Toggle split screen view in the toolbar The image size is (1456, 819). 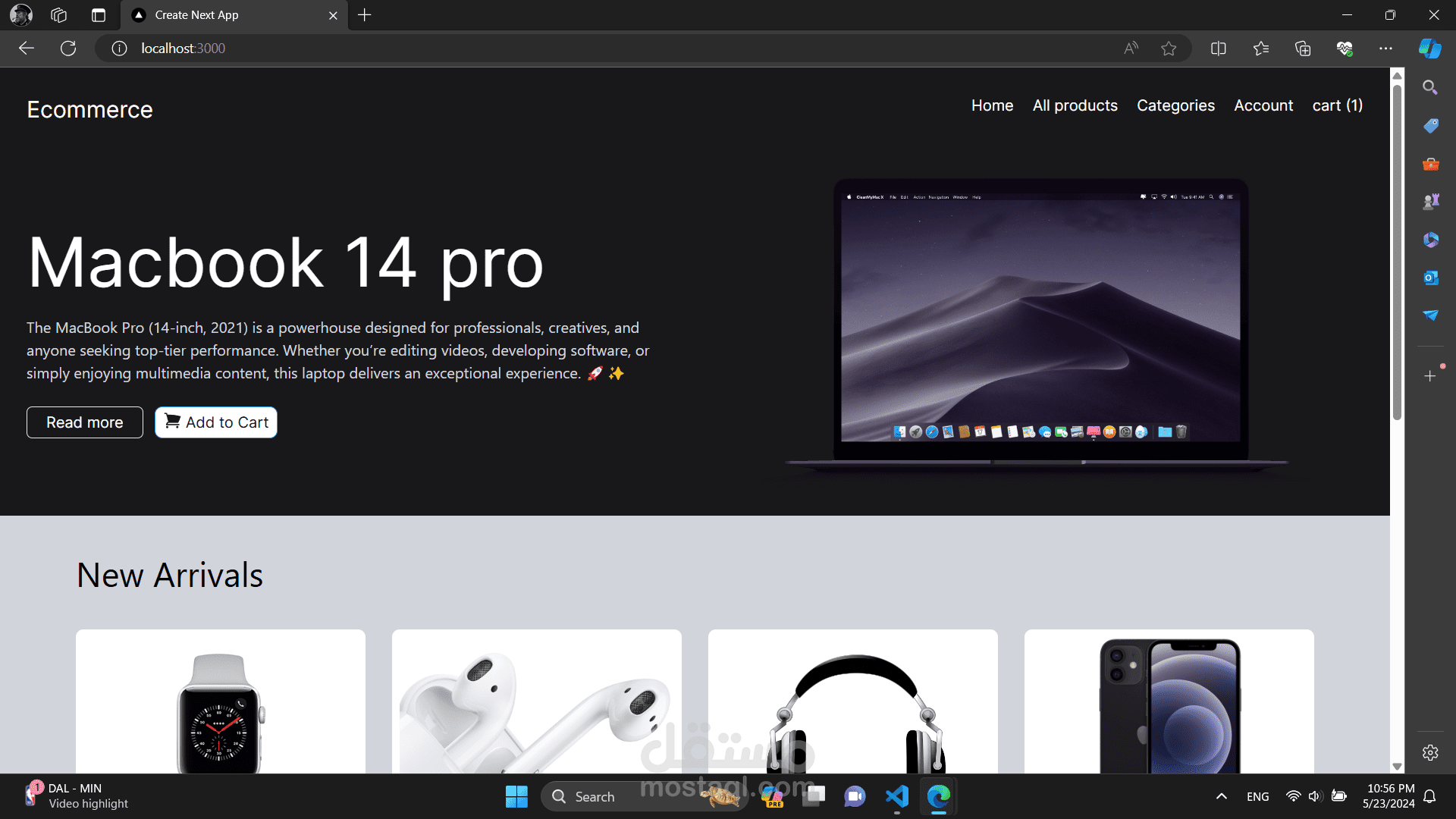click(x=1218, y=48)
